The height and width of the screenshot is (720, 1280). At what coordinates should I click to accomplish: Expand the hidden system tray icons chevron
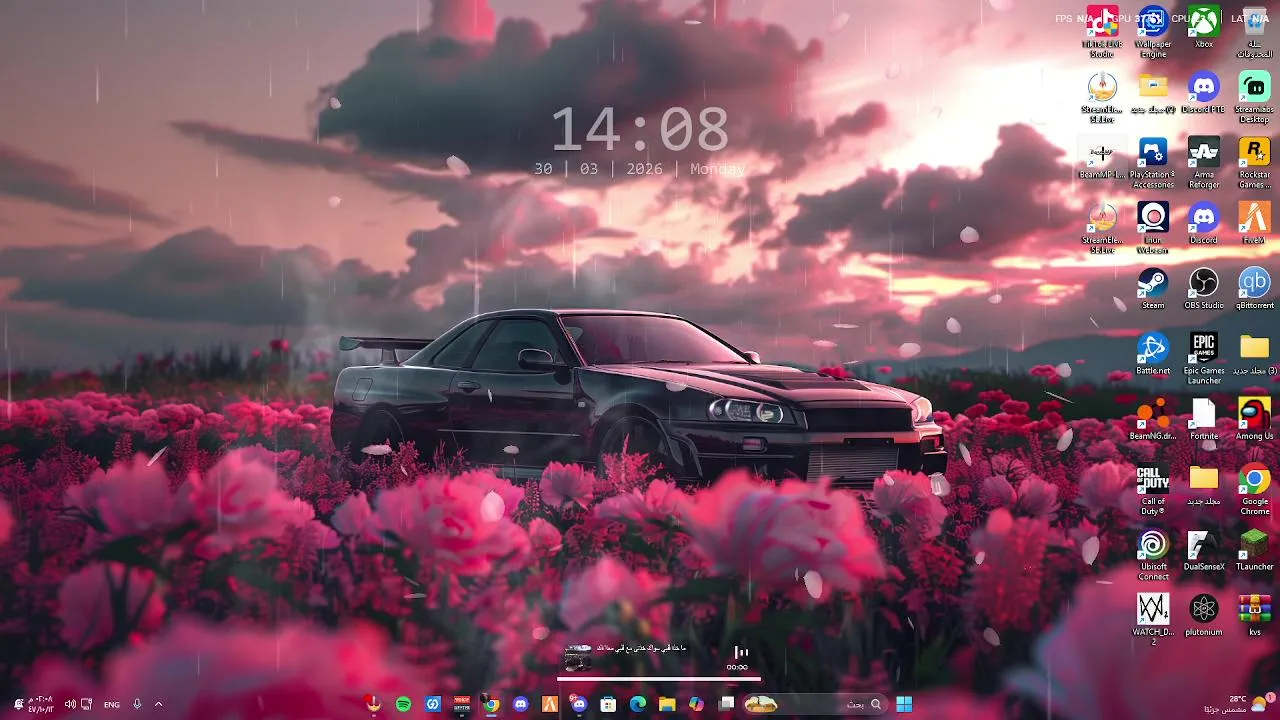point(158,704)
